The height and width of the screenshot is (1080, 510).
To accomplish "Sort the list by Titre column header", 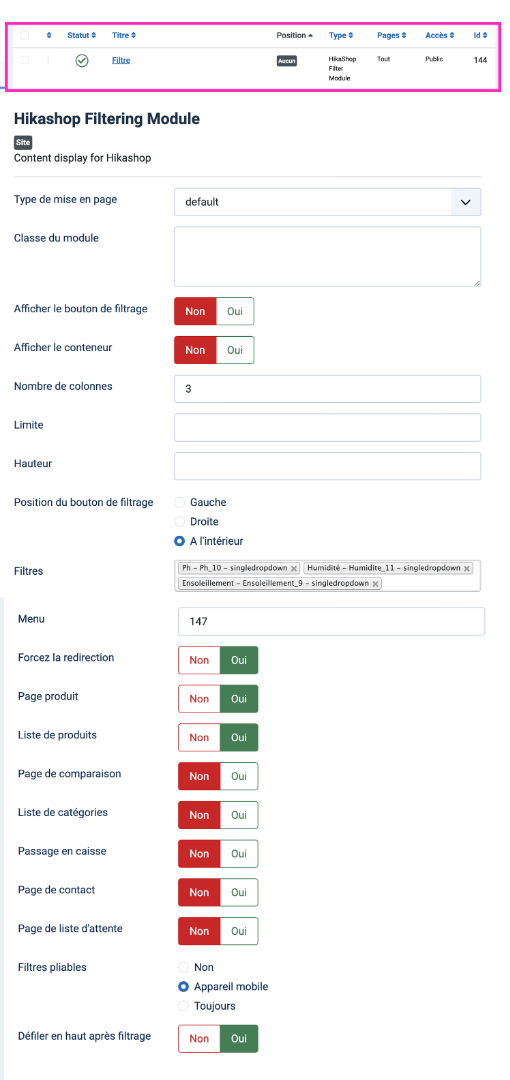I will 124,35.
